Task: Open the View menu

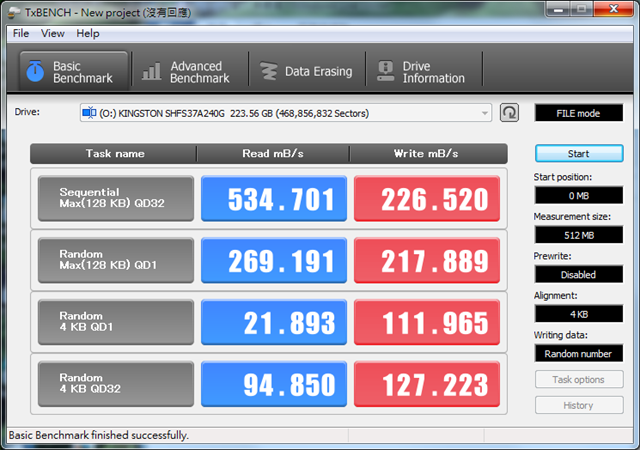Action: (x=53, y=33)
